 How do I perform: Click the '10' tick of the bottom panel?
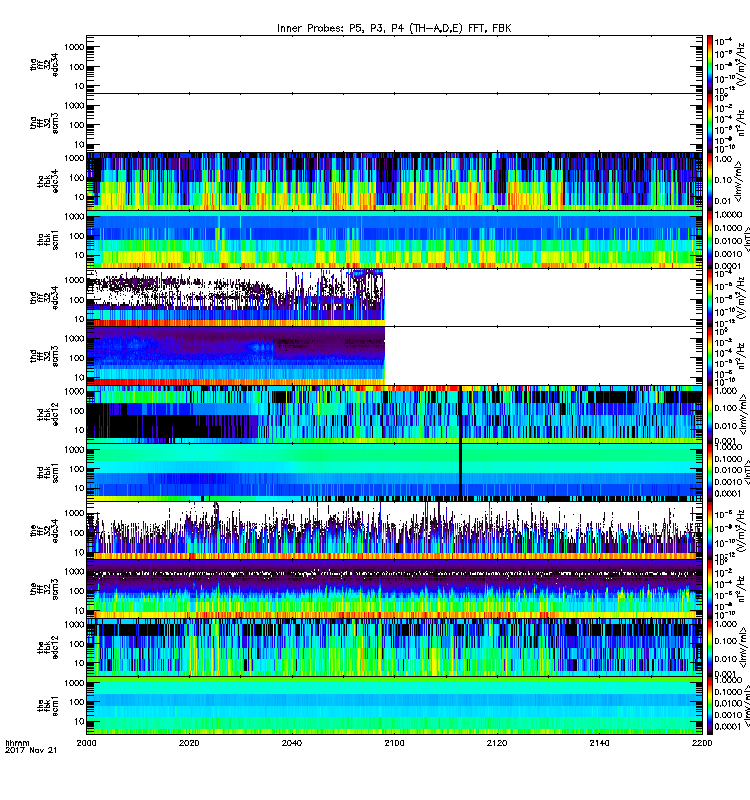(79, 721)
